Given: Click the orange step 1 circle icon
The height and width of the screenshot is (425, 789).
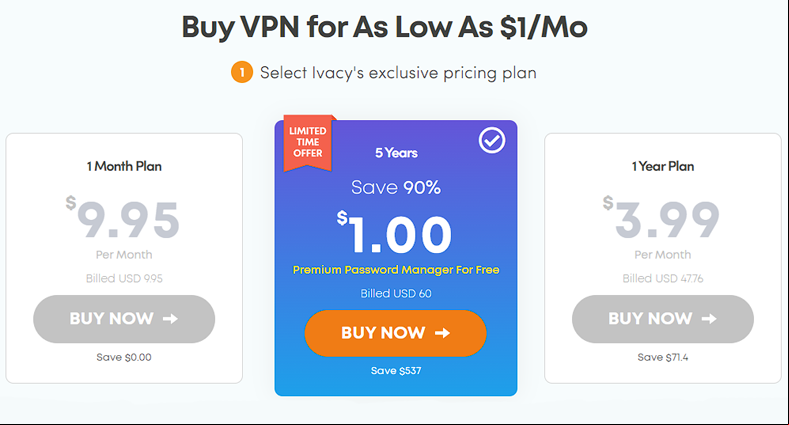Looking at the screenshot, I should coord(242,72).
